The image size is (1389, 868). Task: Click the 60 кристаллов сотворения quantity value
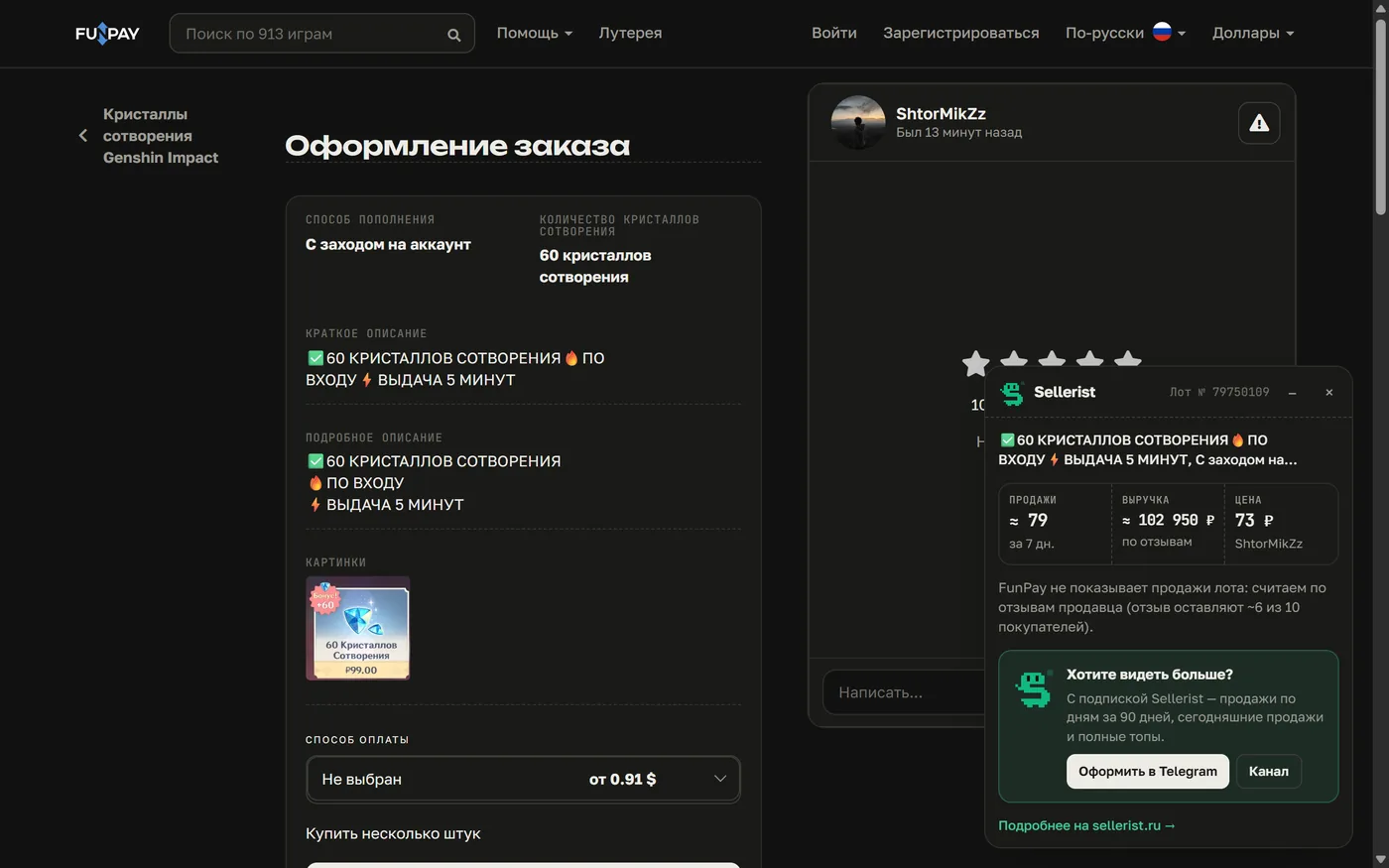(x=595, y=266)
